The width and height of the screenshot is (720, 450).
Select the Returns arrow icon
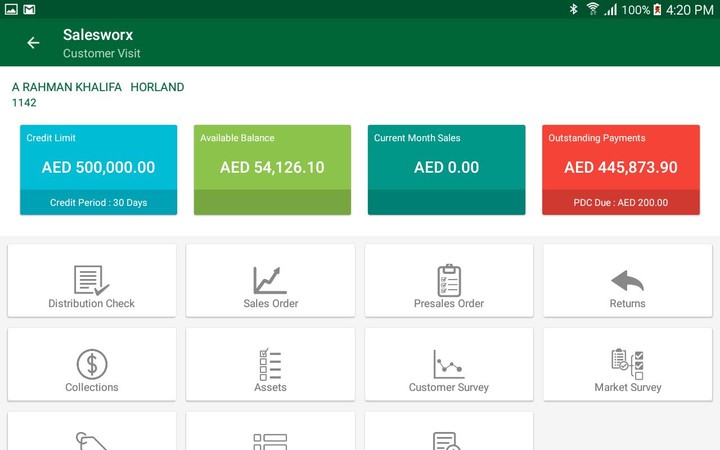click(x=627, y=280)
